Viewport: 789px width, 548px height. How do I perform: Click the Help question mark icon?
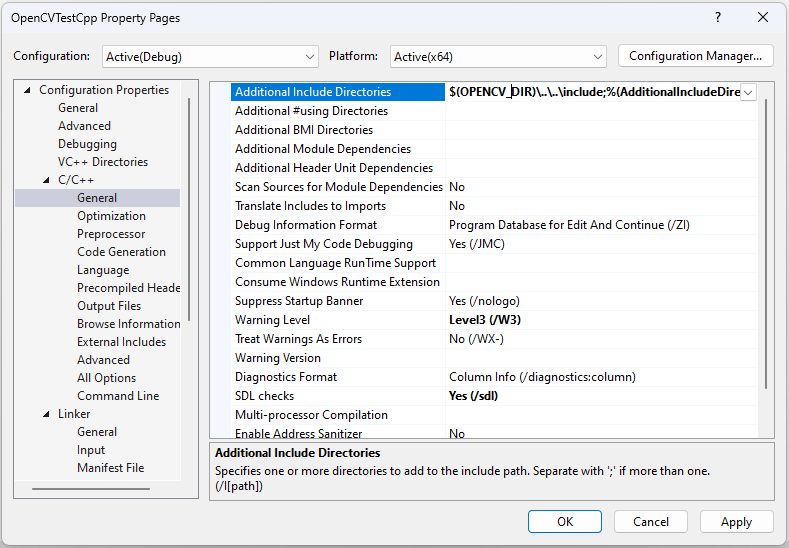[718, 18]
